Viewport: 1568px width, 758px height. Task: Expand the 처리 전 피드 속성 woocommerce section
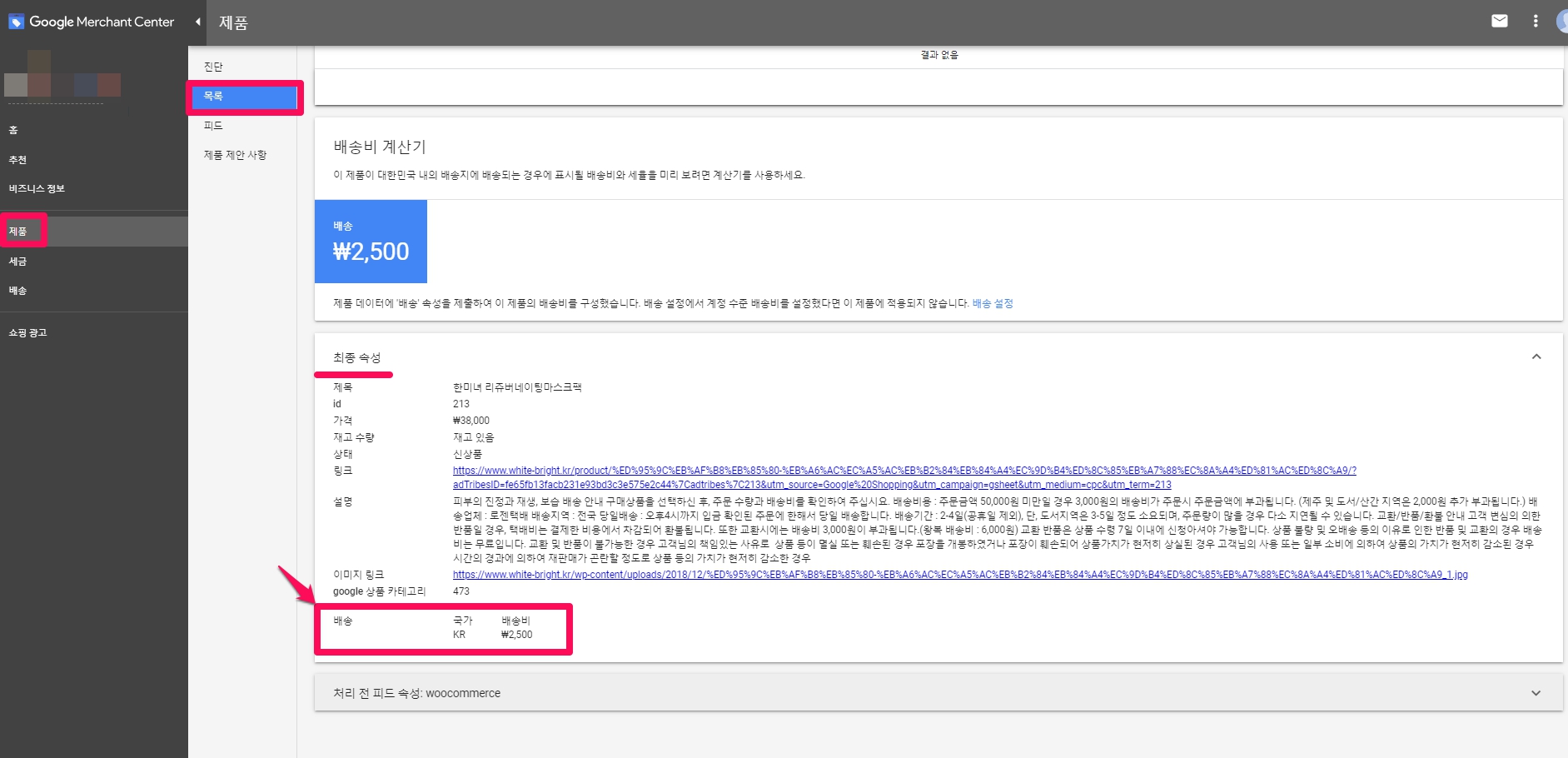coord(1536,693)
